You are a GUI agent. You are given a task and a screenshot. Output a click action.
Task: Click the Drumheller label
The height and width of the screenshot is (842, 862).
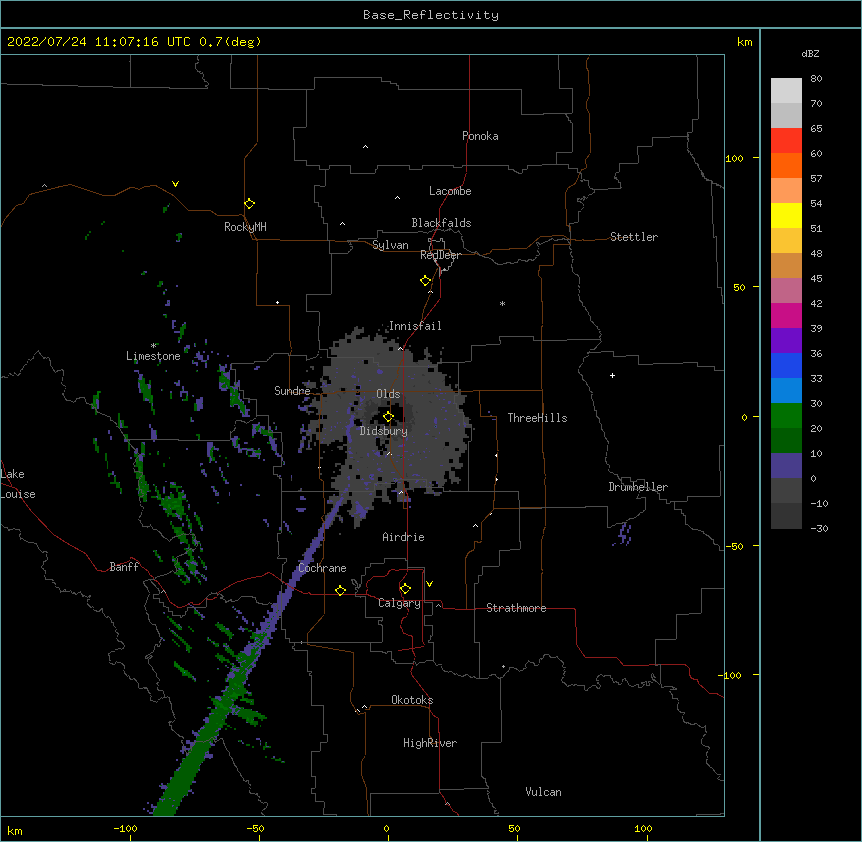pyautogui.click(x=638, y=487)
